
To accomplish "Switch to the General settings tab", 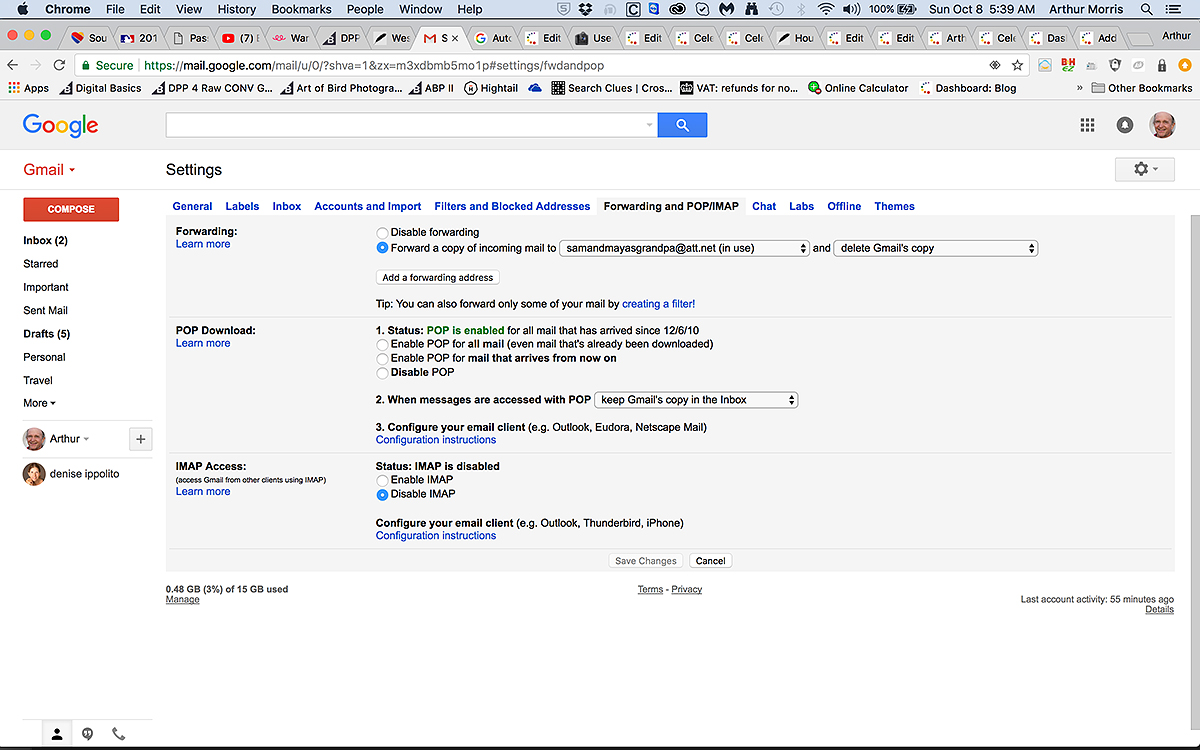I will coord(192,206).
